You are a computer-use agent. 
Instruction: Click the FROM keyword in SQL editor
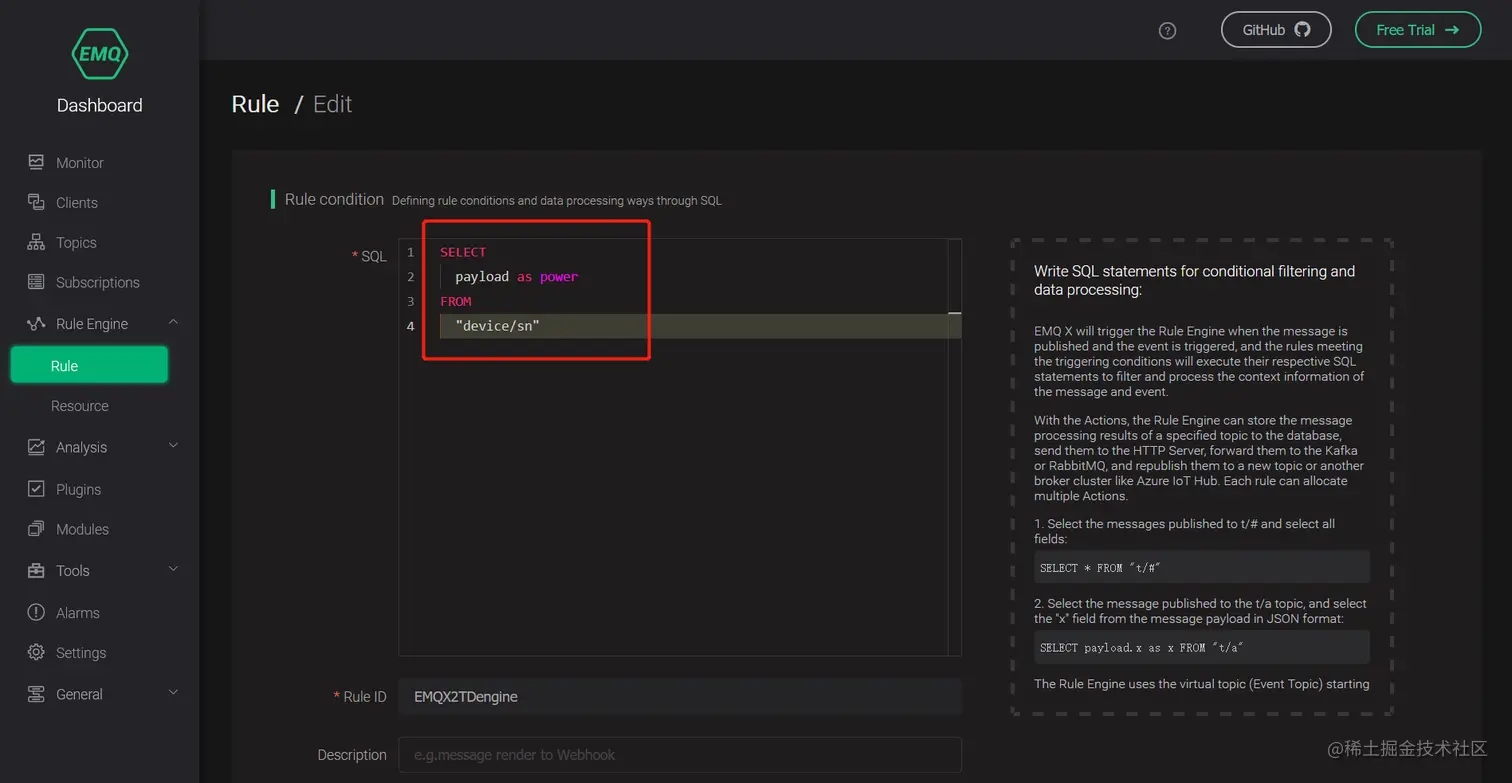(456, 301)
